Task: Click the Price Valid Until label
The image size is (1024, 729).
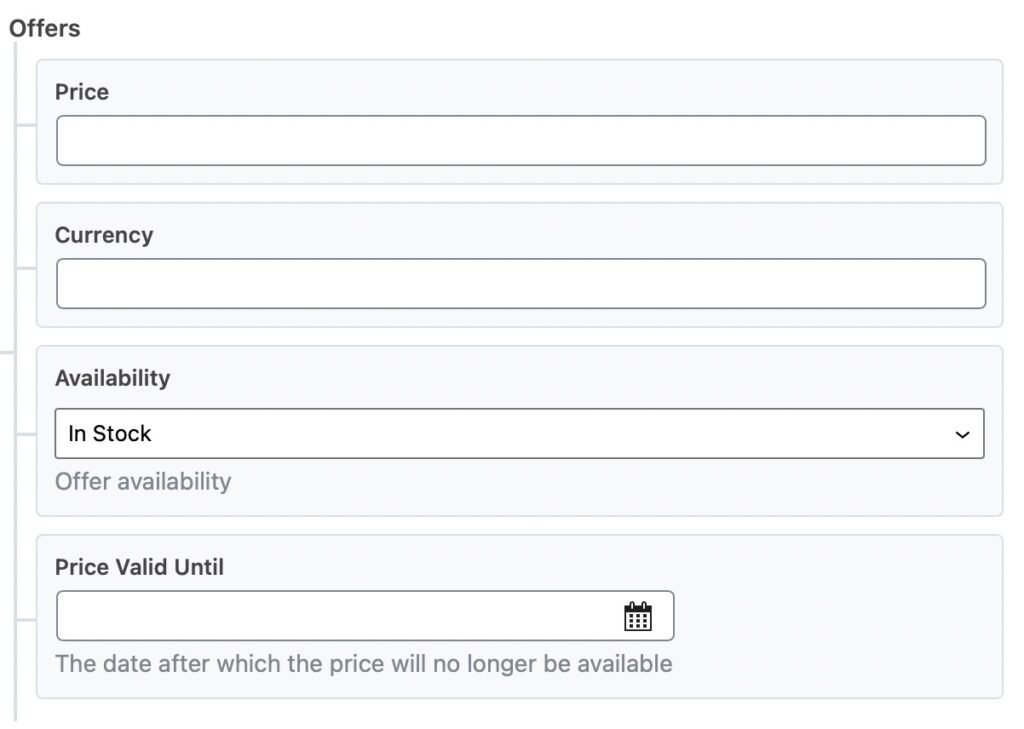Action: (139, 567)
